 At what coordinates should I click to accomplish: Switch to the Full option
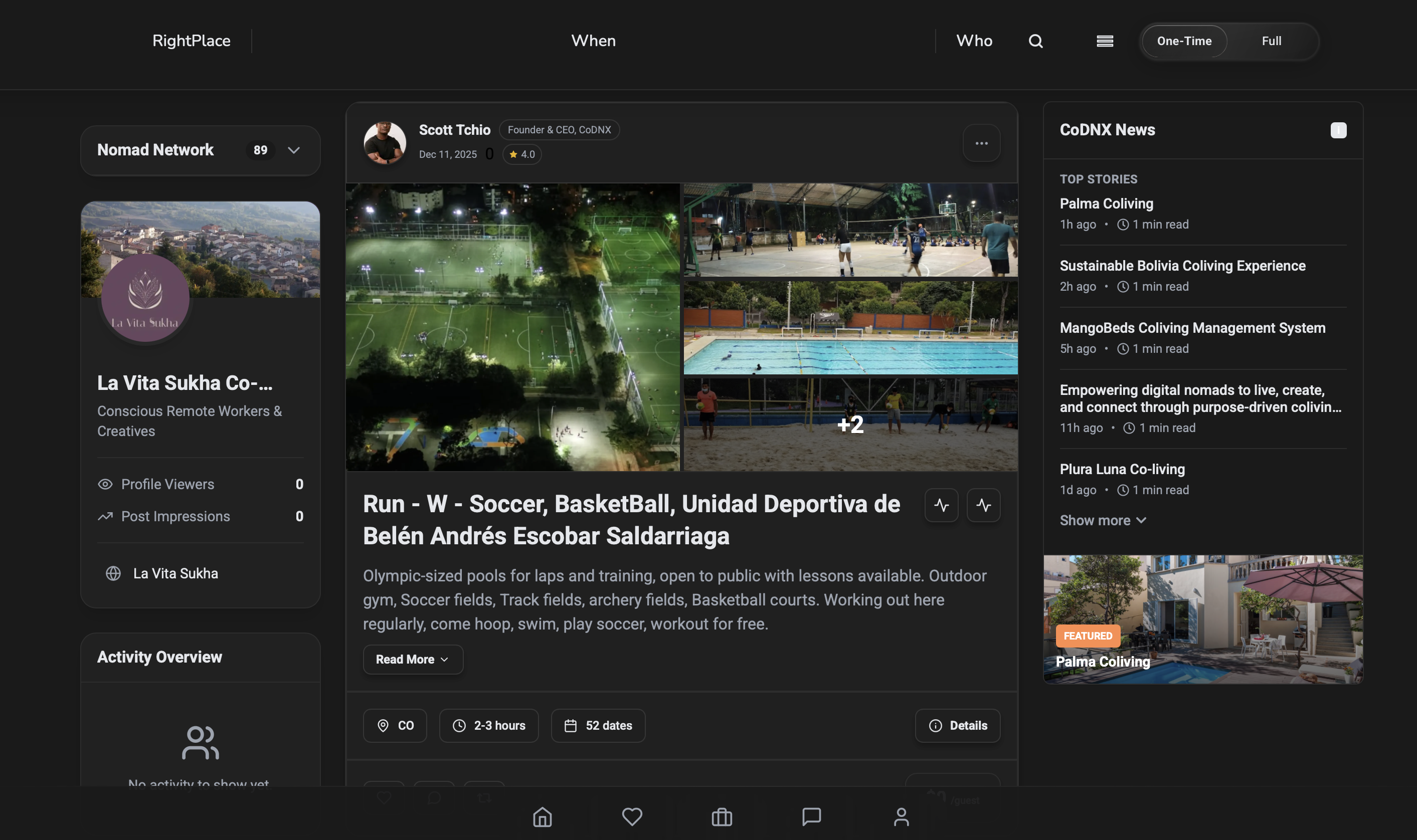pyautogui.click(x=1271, y=41)
